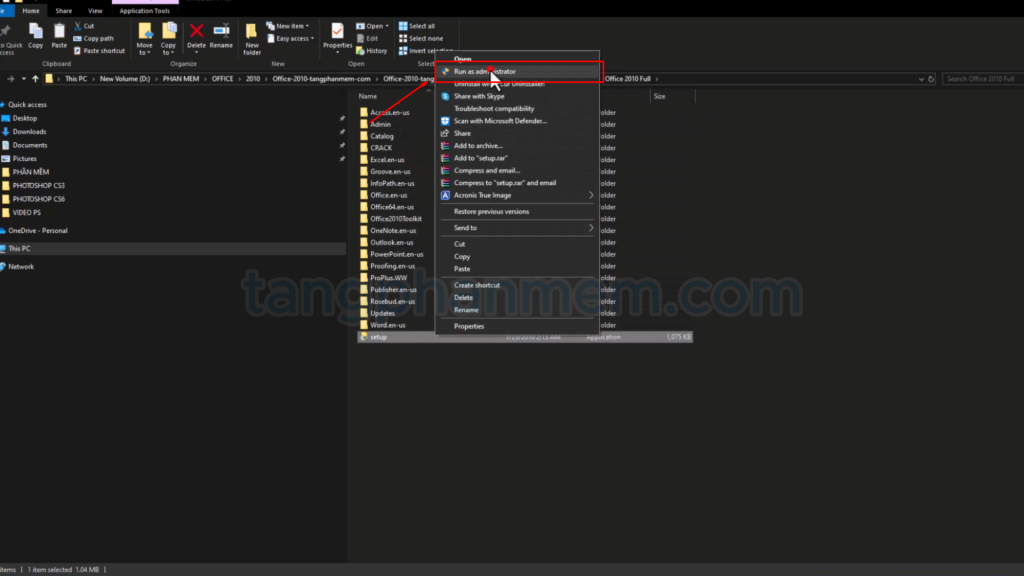
Task: Click PHAN MEM breadcrumb segment
Action: click(181, 79)
